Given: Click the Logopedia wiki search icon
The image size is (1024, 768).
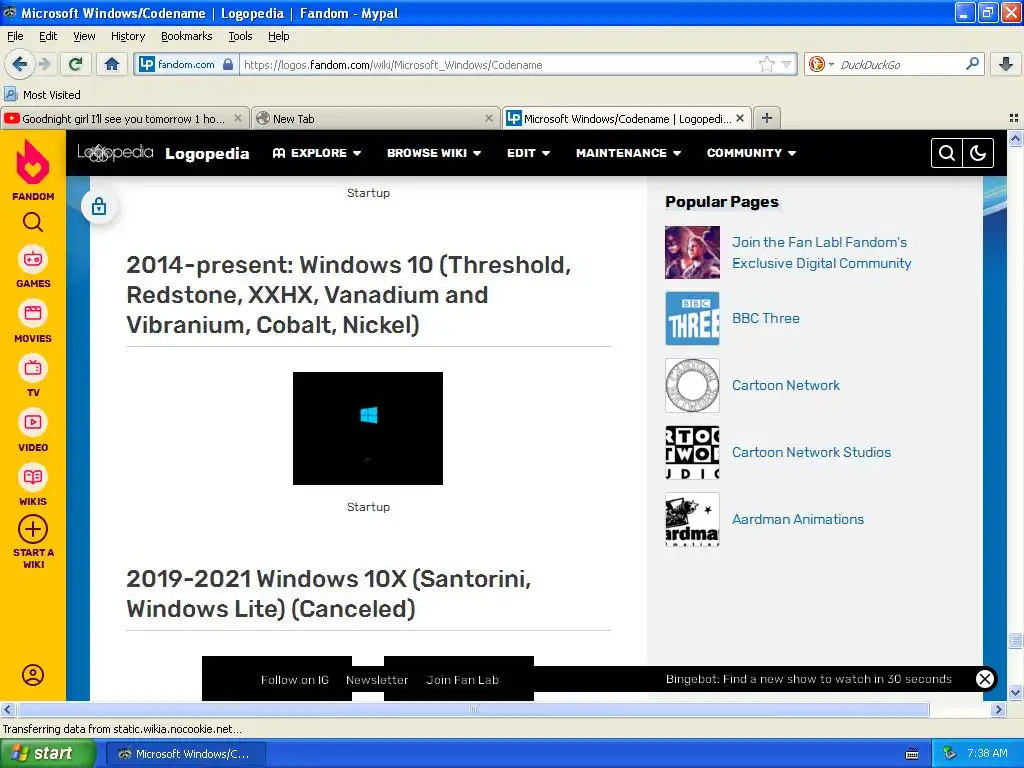Looking at the screenshot, I should (947, 153).
